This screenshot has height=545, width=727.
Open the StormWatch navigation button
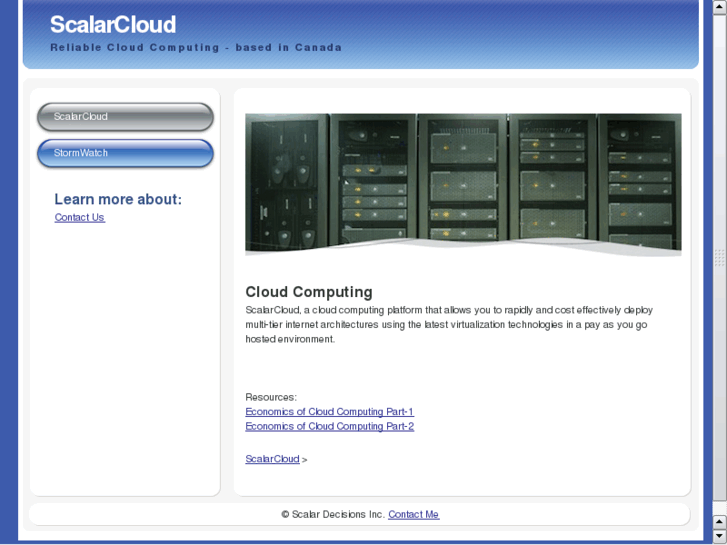(x=125, y=153)
